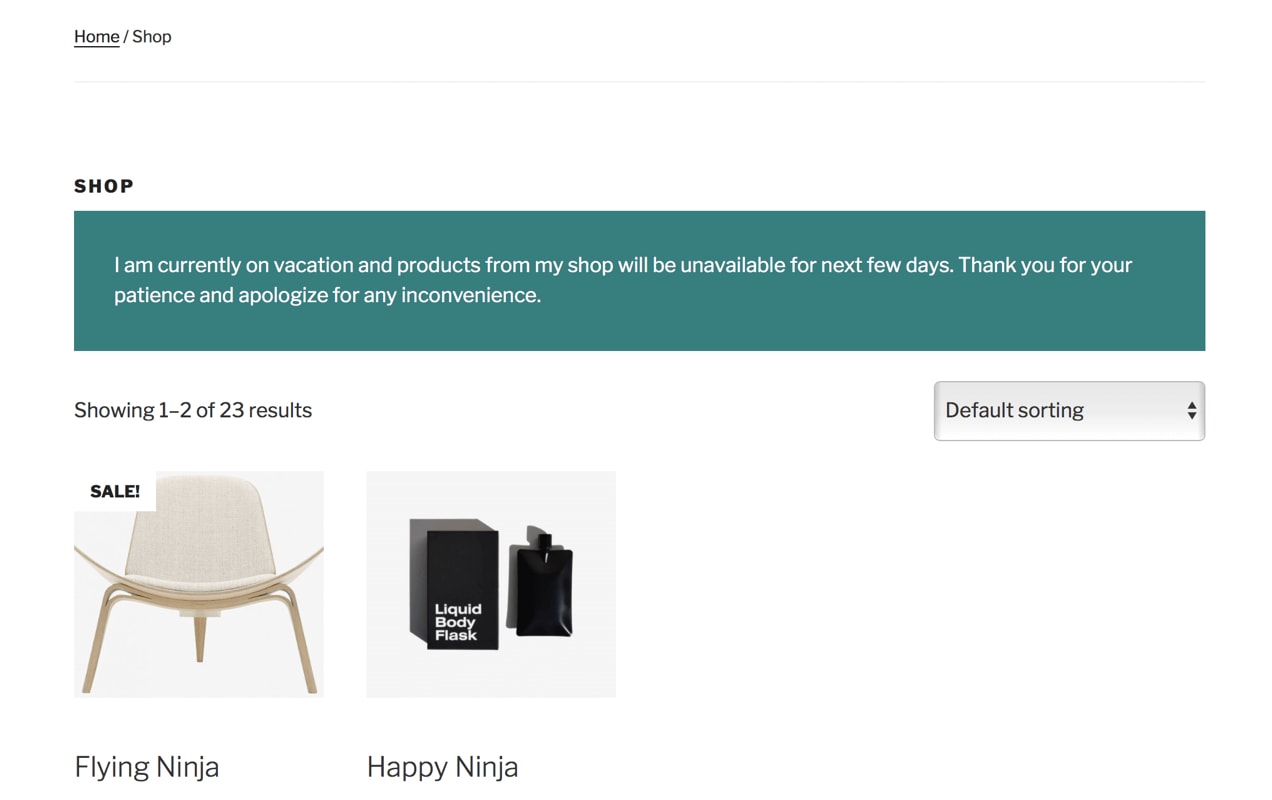The width and height of the screenshot is (1272, 800).
Task: Click the Shop breadcrumb text
Action: pyautogui.click(x=152, y=37)
